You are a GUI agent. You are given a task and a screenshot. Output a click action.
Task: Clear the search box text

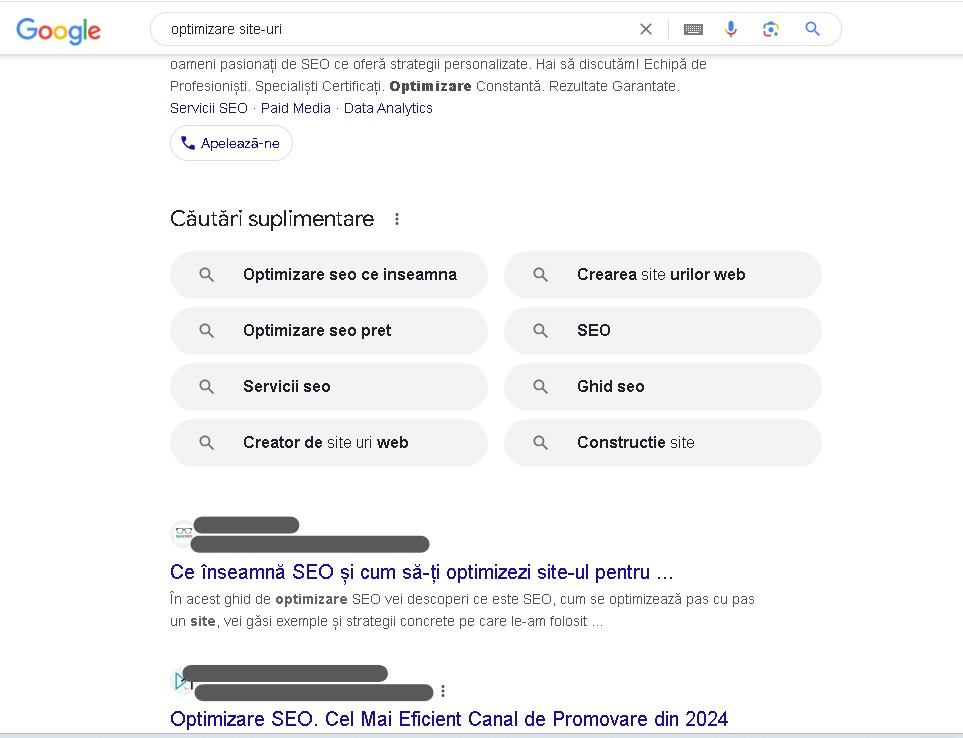646,29
